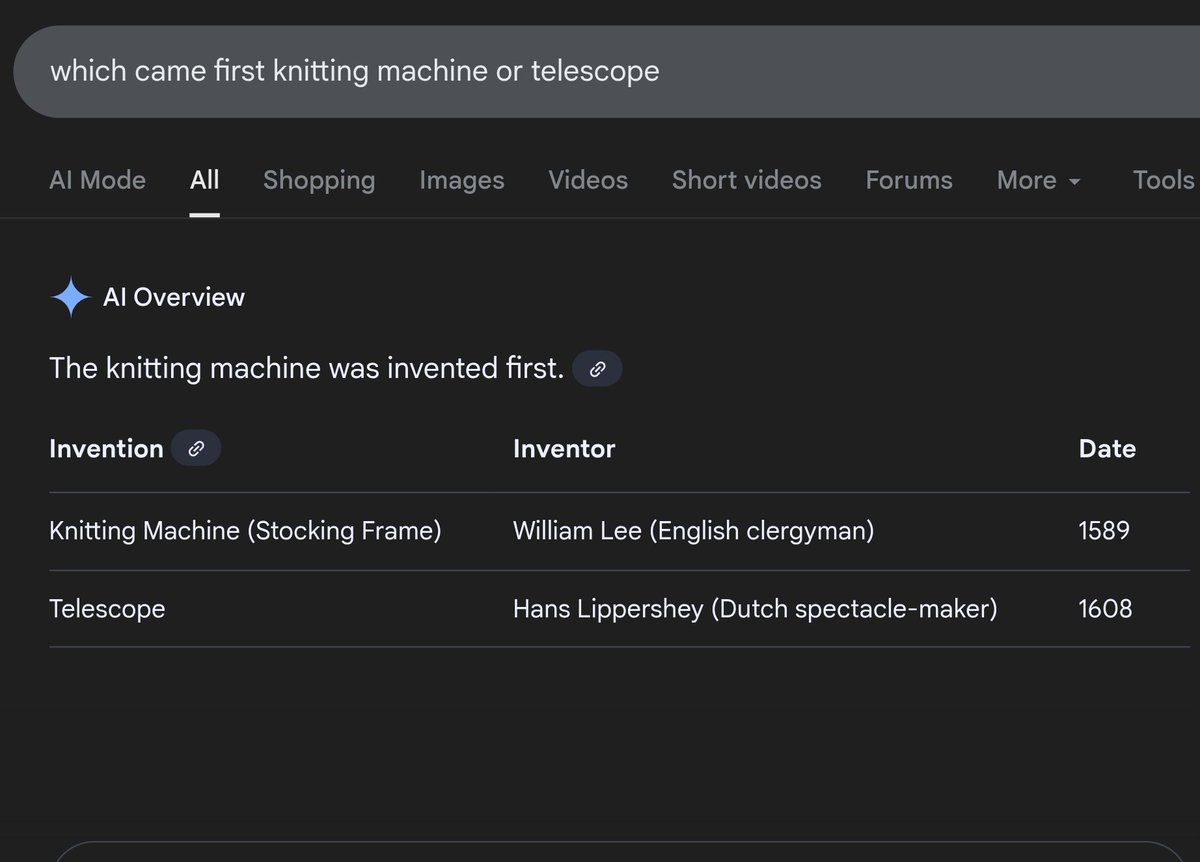Select 'Knitting Machine (Stocking Frame)' cell

pyautogui.click(x=245, y=530)
